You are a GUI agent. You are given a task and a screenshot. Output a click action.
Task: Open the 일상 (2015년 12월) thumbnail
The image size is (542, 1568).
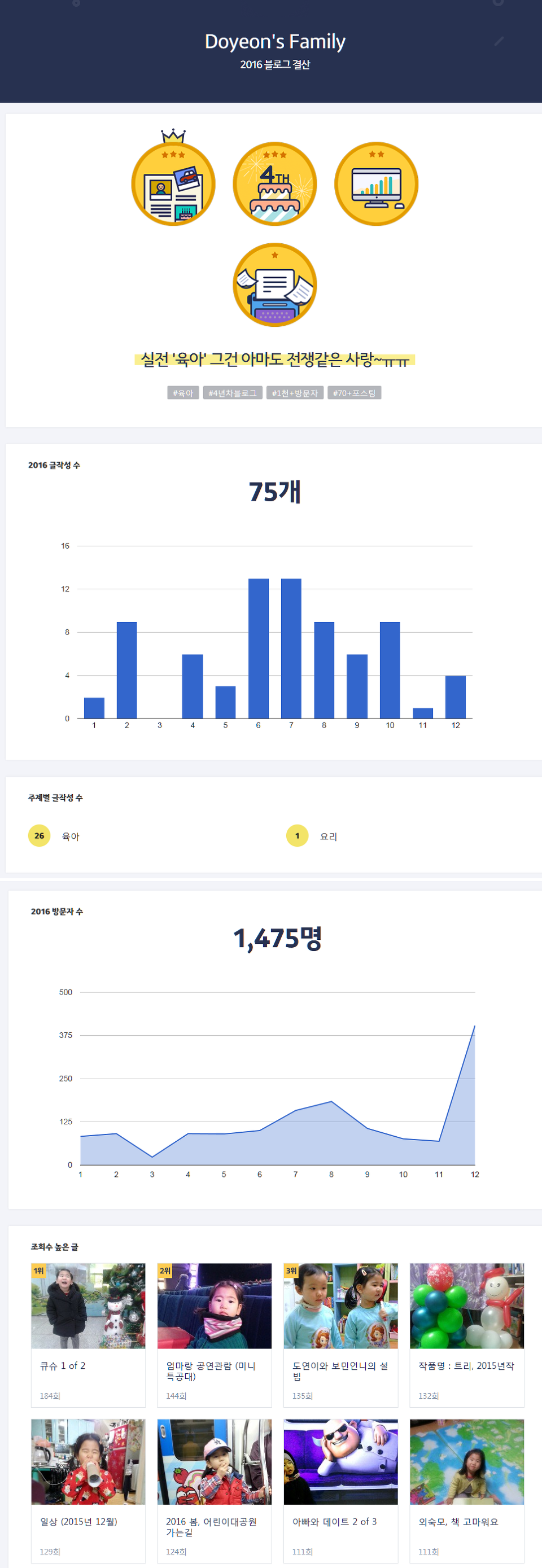tap(88, 1461)
